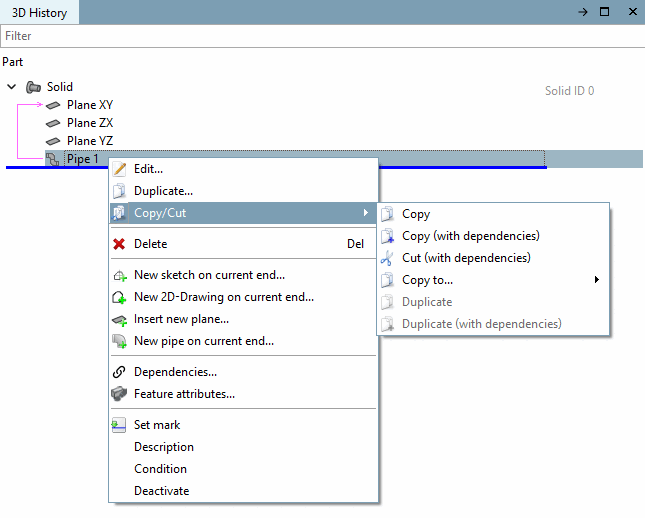Select Plane YZ in the tree

(x=90, y=141)
